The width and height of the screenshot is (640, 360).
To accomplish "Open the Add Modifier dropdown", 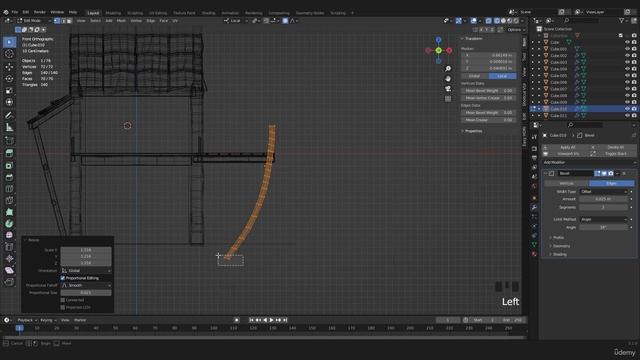I will [x=589, y=162].
